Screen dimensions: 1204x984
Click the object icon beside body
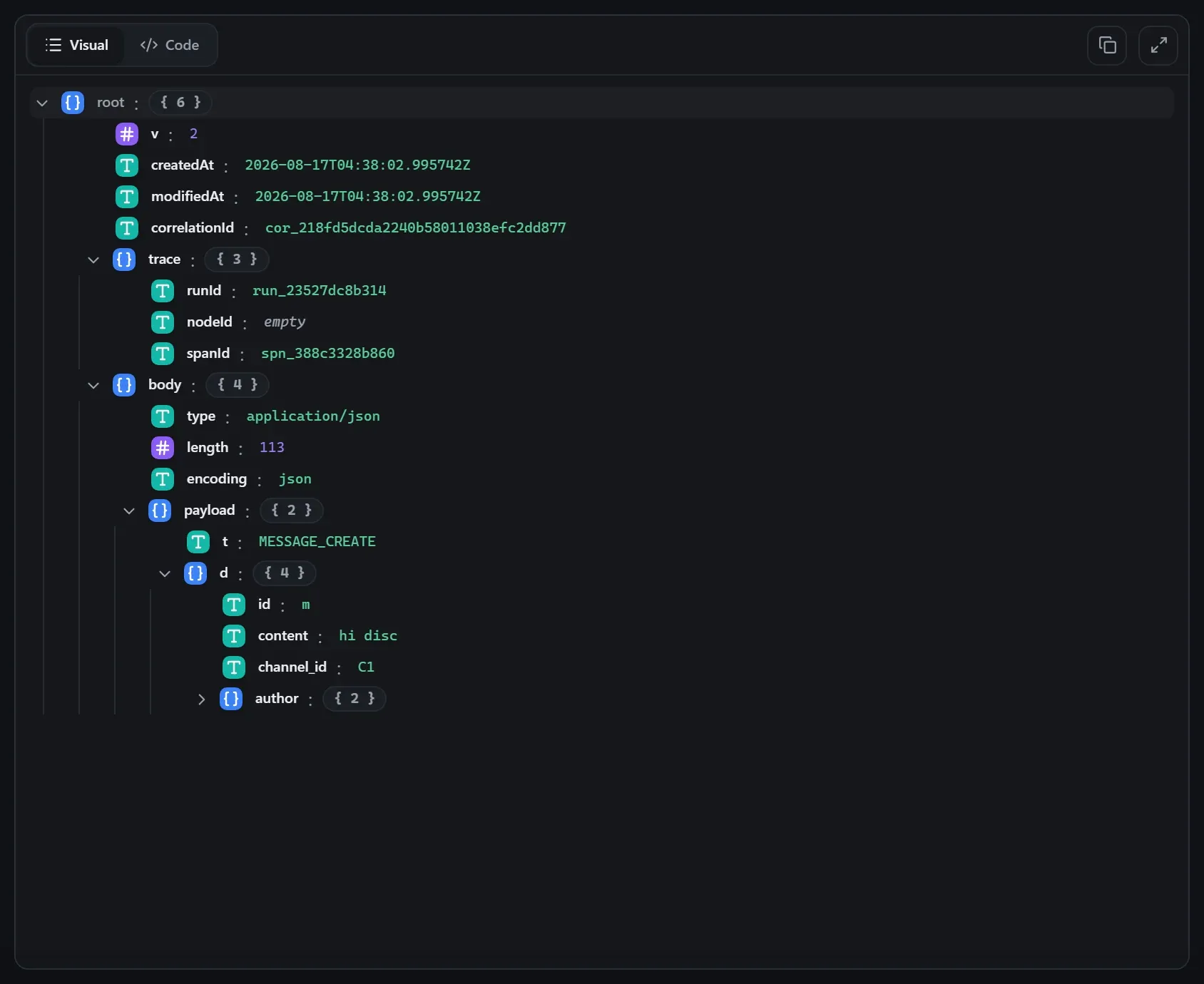point(124,385)
